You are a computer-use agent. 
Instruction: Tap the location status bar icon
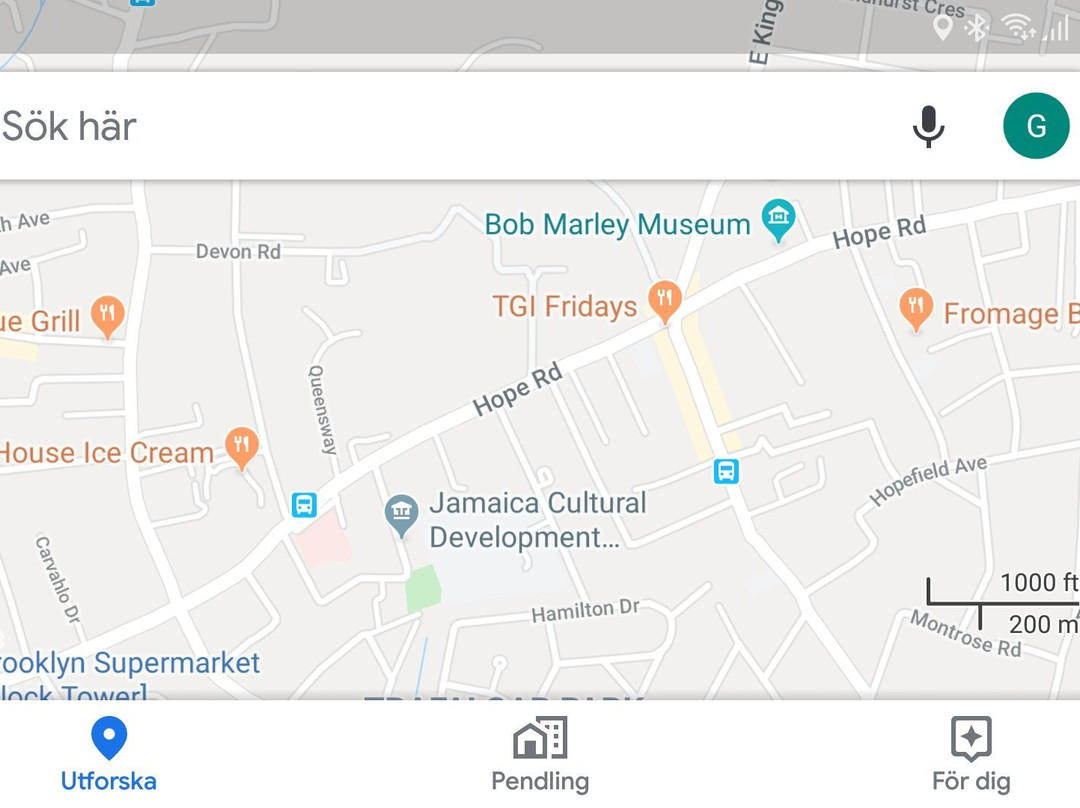(942, 28)
